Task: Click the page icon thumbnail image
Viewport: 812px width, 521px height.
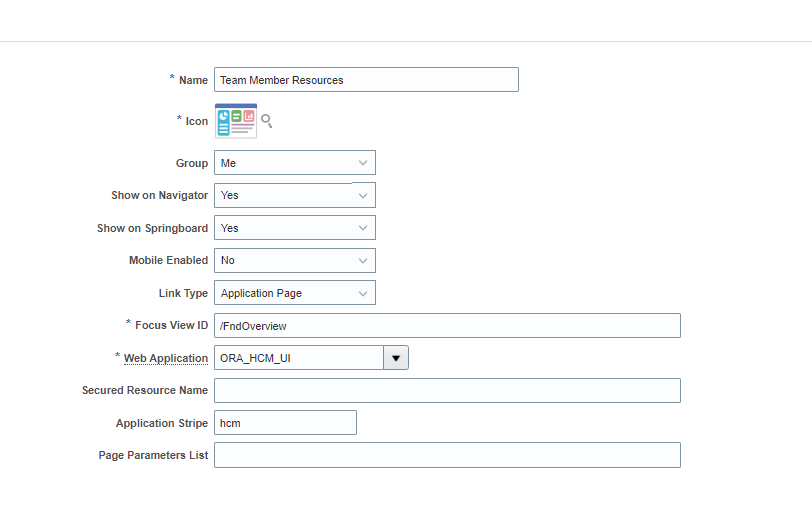Action: click(x=236, y=121)
